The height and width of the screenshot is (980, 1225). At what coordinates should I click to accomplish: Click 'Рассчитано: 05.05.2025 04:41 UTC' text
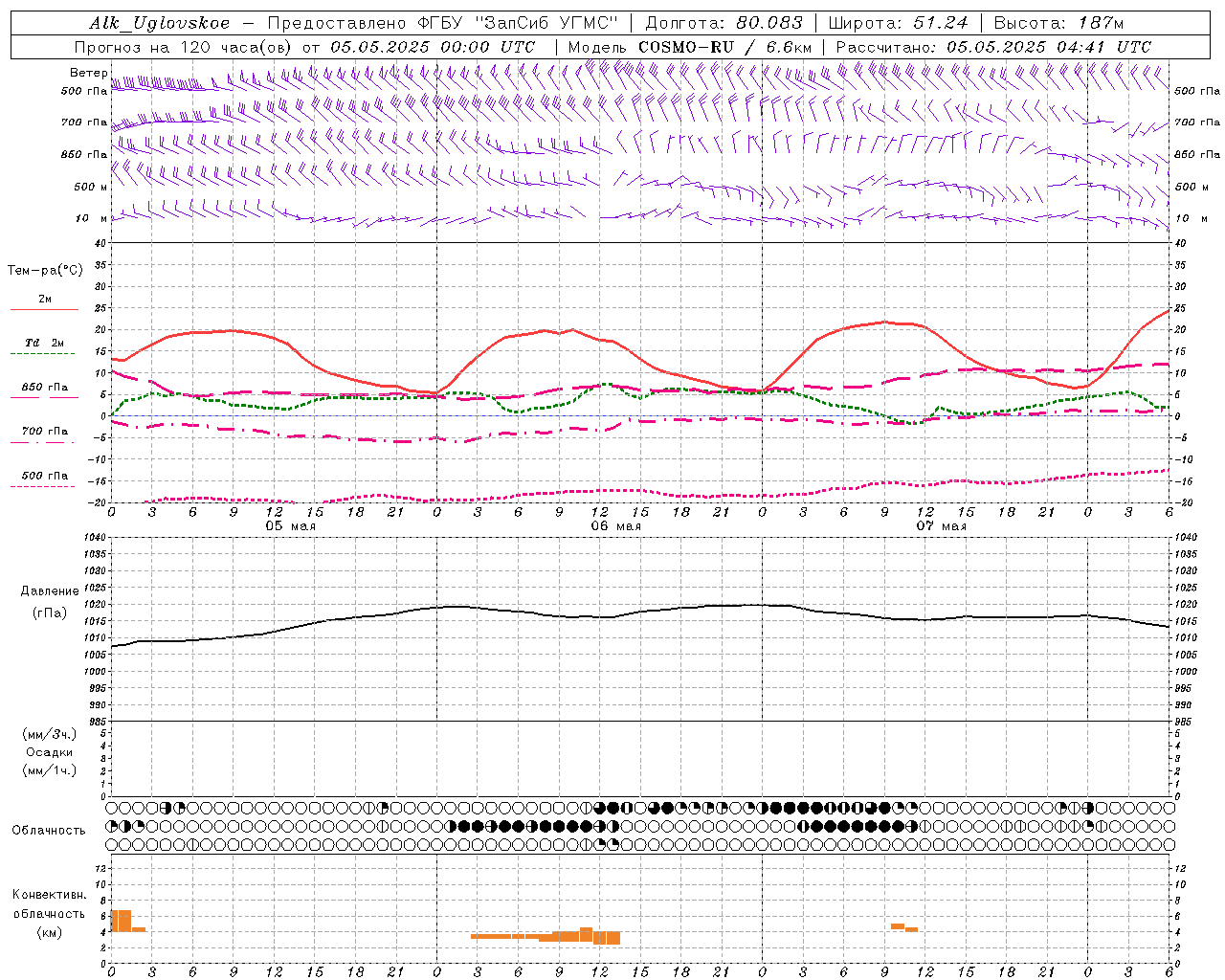coord(993,47)
